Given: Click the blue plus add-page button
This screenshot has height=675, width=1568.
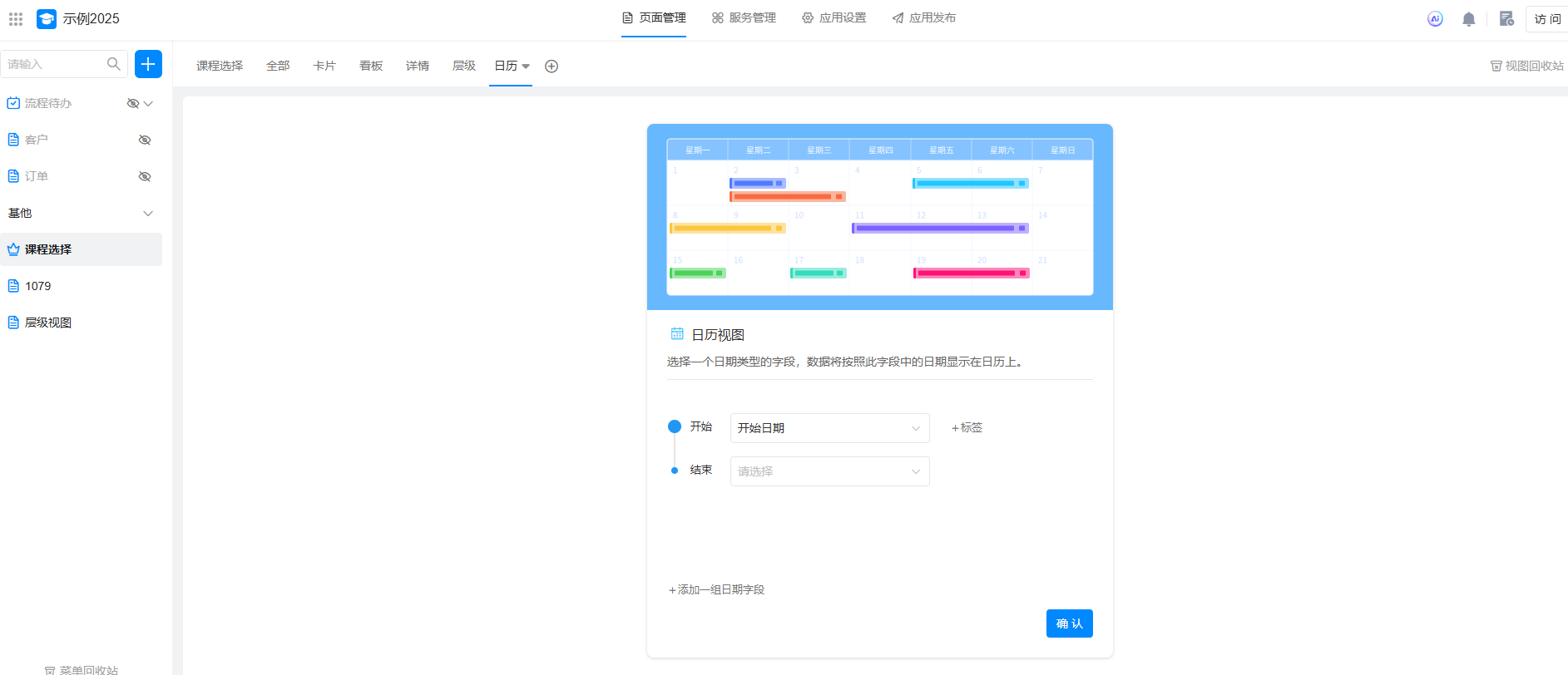Looking at the screenshot, I should (x=148, y=64).
